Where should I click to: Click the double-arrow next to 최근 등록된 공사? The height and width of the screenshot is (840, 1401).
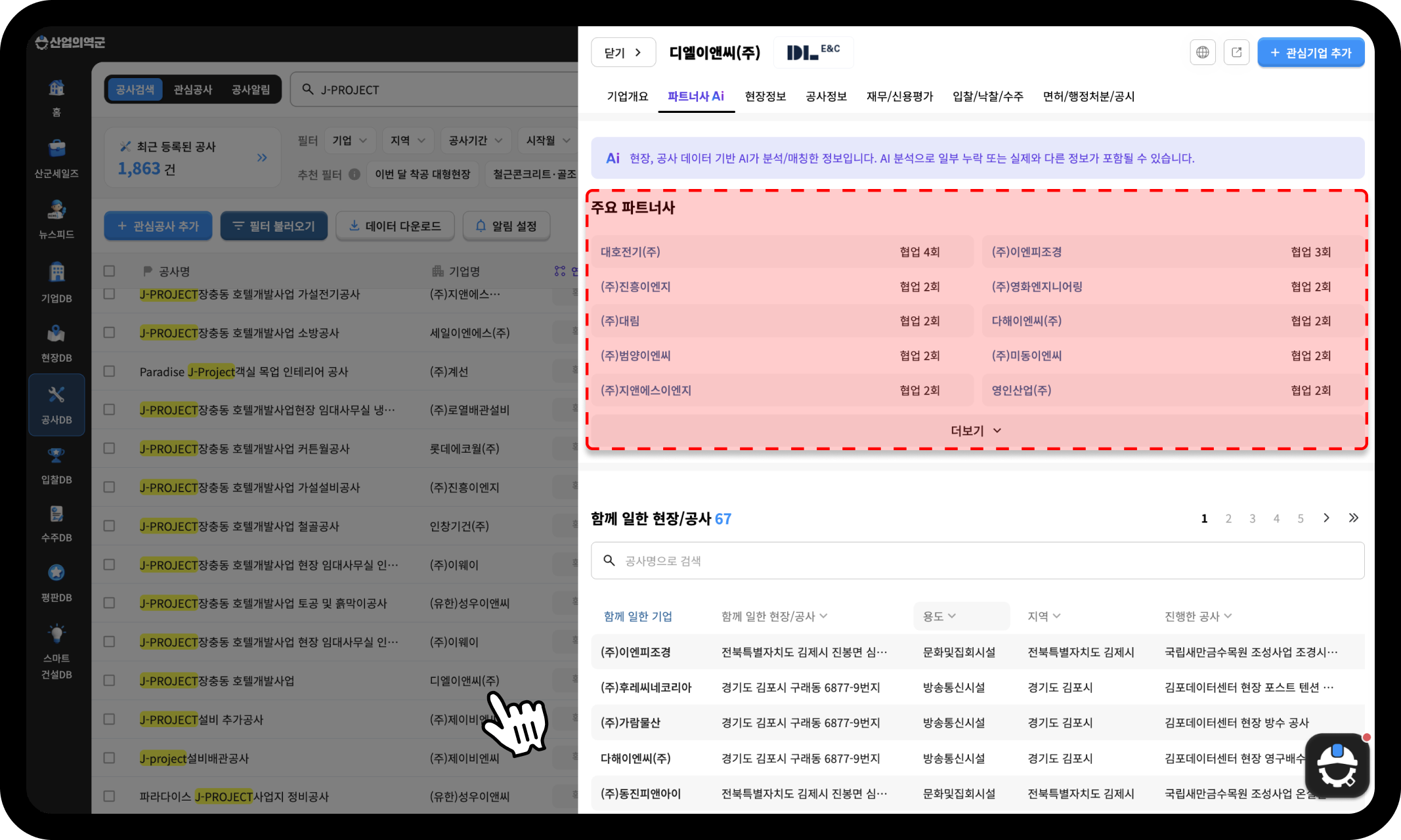point(262,157)
